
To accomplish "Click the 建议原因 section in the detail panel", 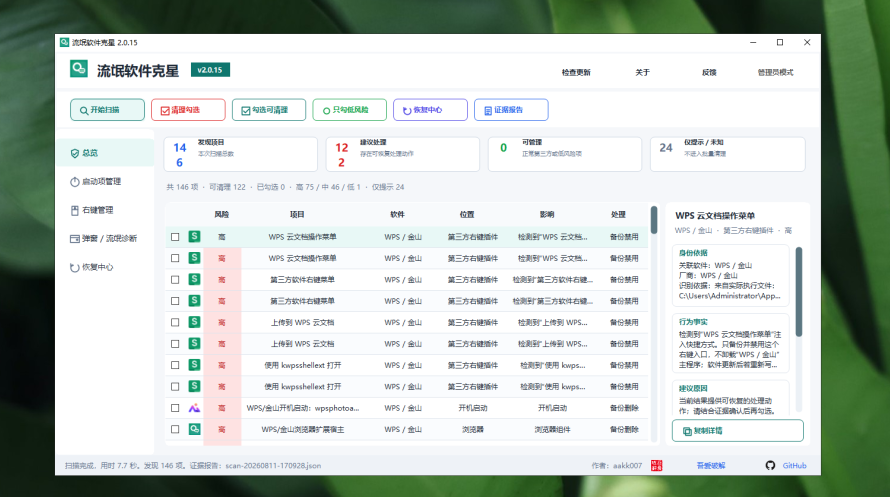I will pos(731,399).
